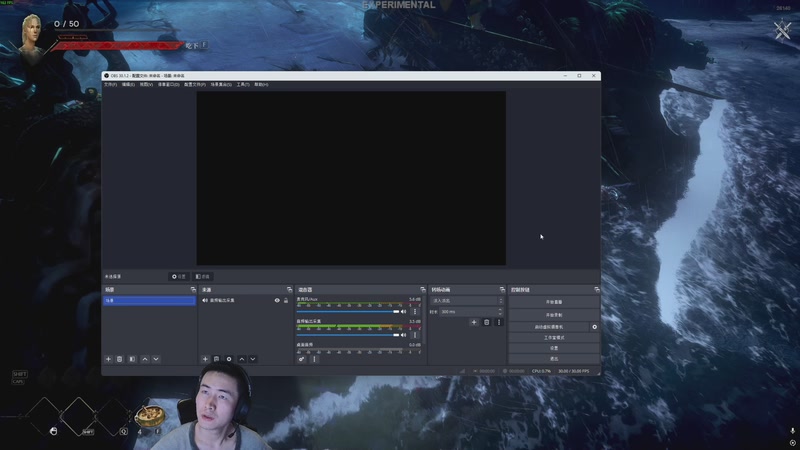Select the 音频输出采集 source row
This screenshot has width=800, height=450.
245,301
